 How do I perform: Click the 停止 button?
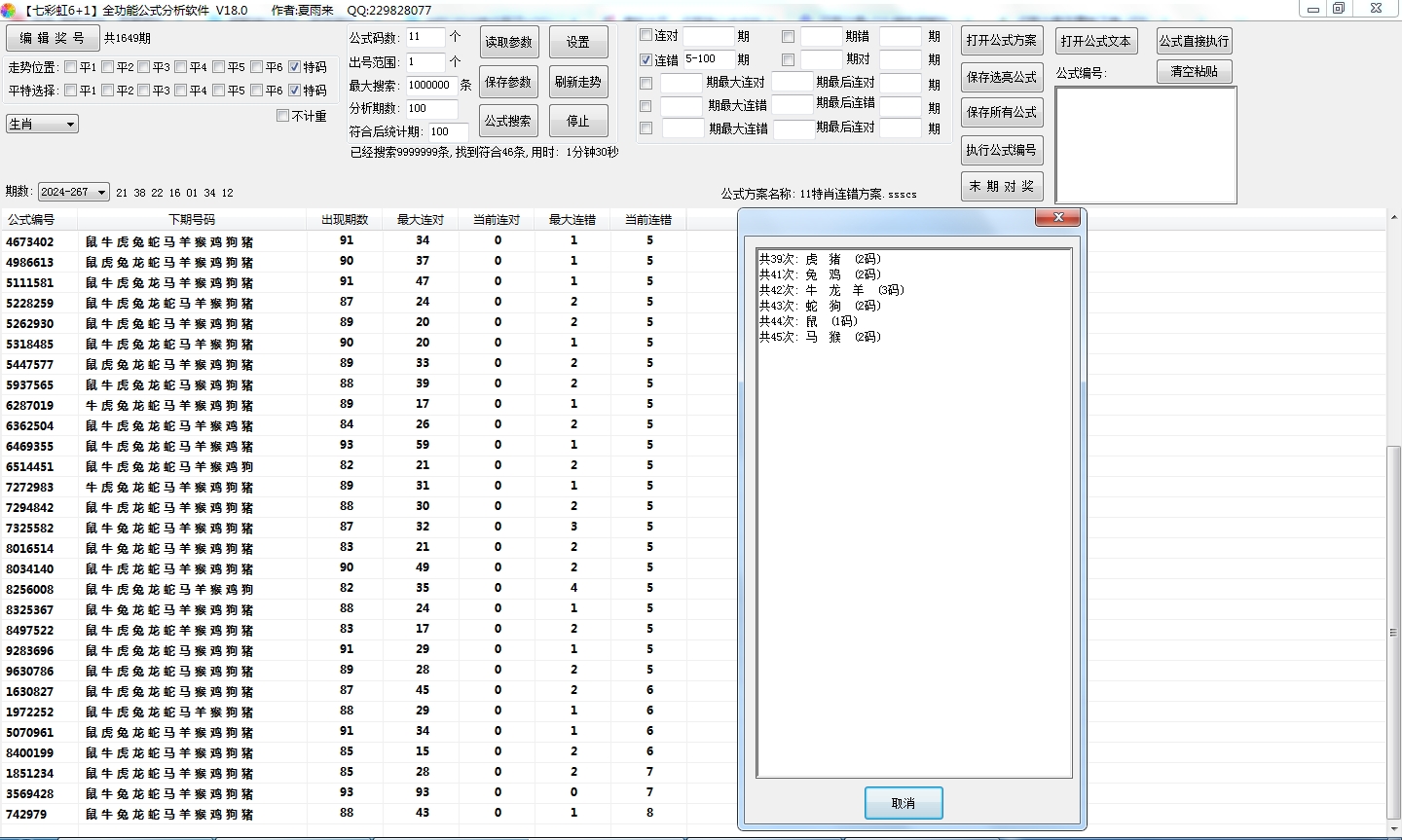(x=578, y=121)
